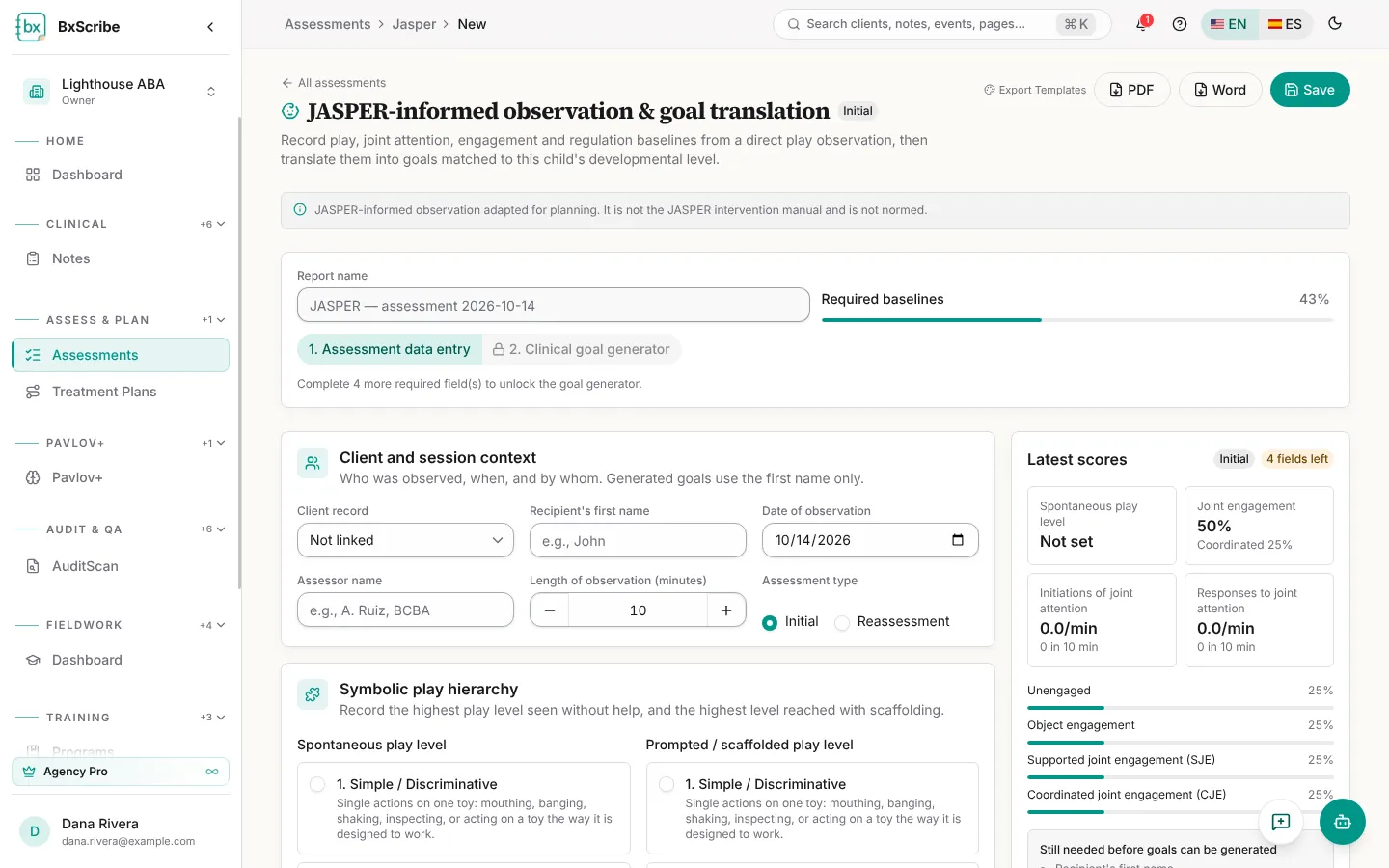1389x868 pixels.
Task: Export the assessment as Word
Action: point(1220,90)
